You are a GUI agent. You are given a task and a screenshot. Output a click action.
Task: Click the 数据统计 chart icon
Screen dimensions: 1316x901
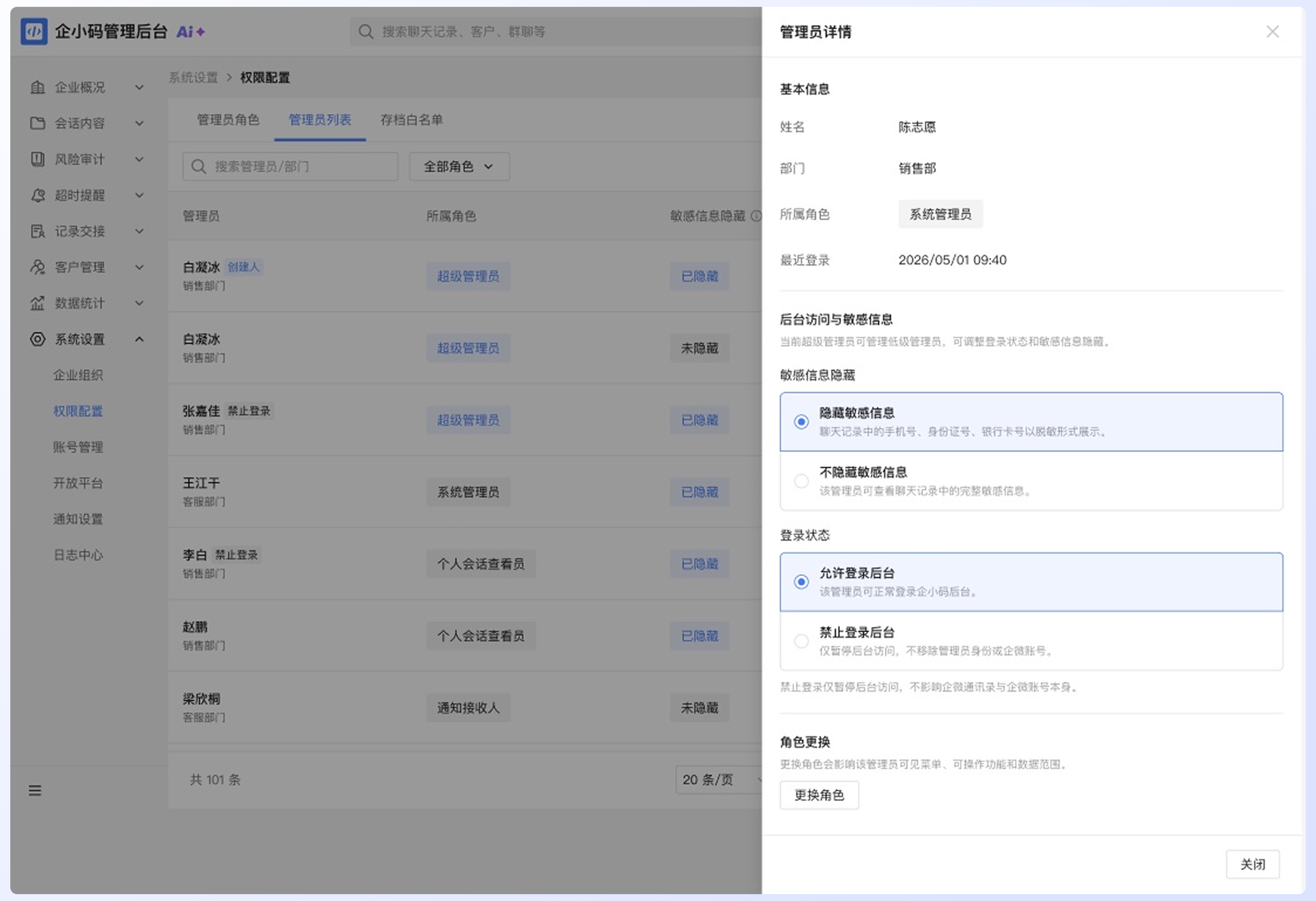[37, 303]
